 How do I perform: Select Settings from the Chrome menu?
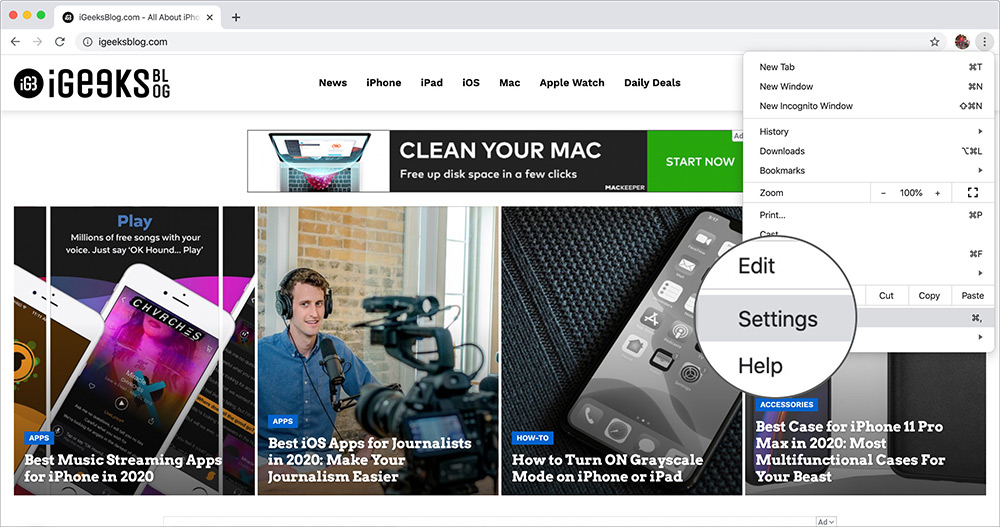[778, 319]
